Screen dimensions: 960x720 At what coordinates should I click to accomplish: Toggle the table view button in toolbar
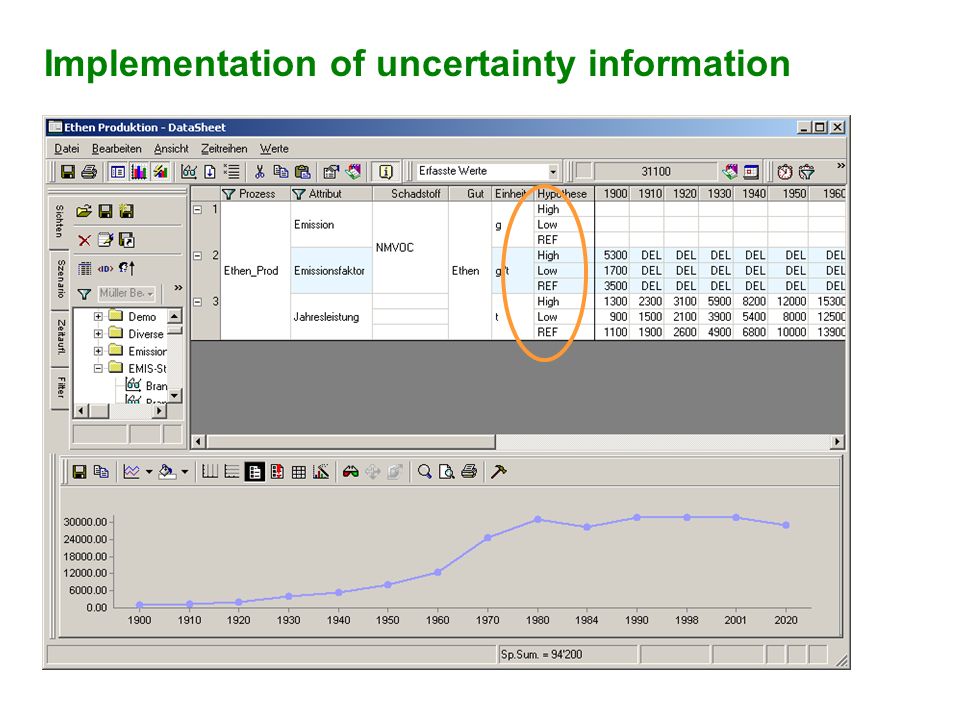(118, 172)
